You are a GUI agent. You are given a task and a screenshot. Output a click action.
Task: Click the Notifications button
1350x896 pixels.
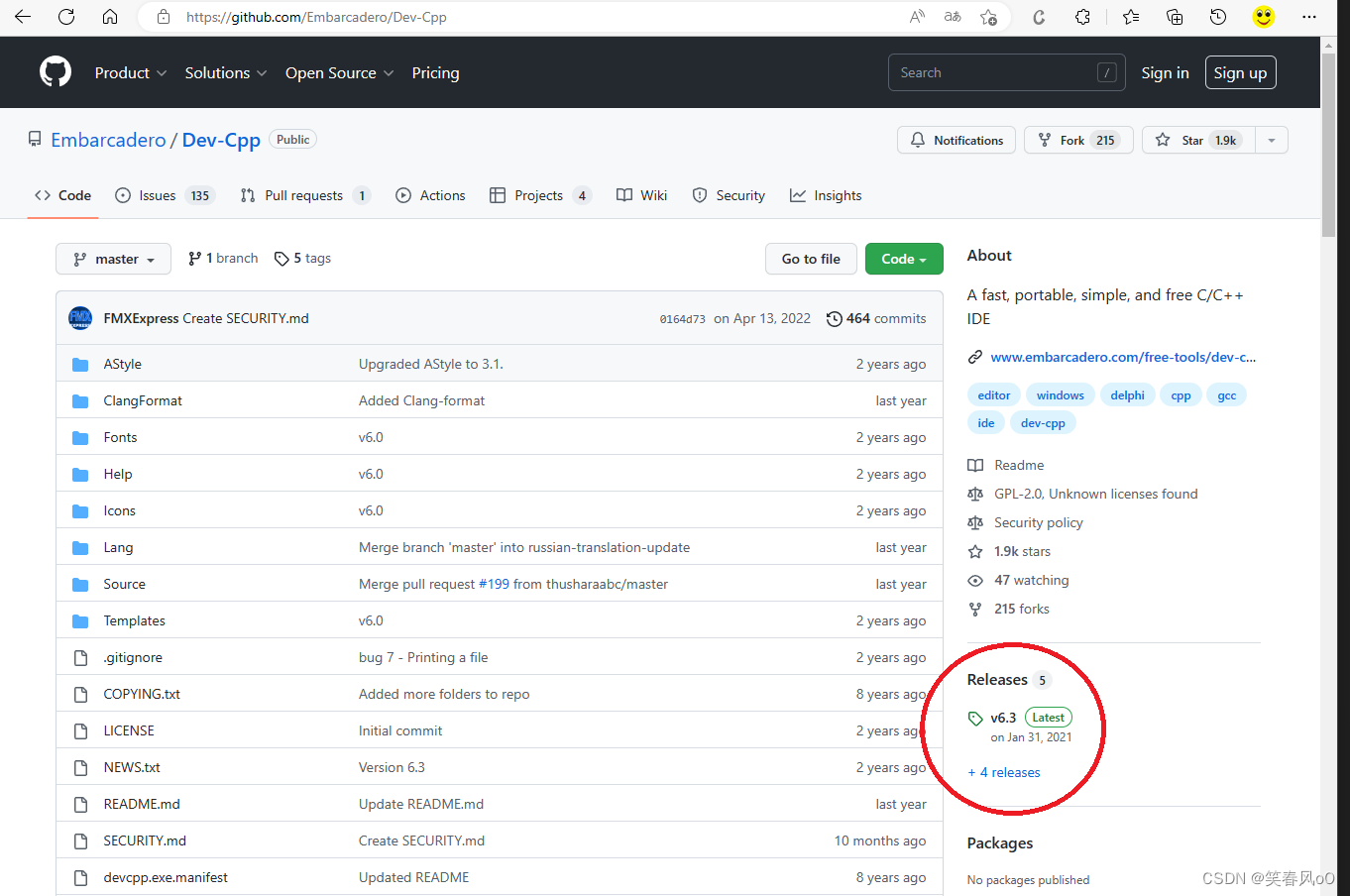point(956,140)
